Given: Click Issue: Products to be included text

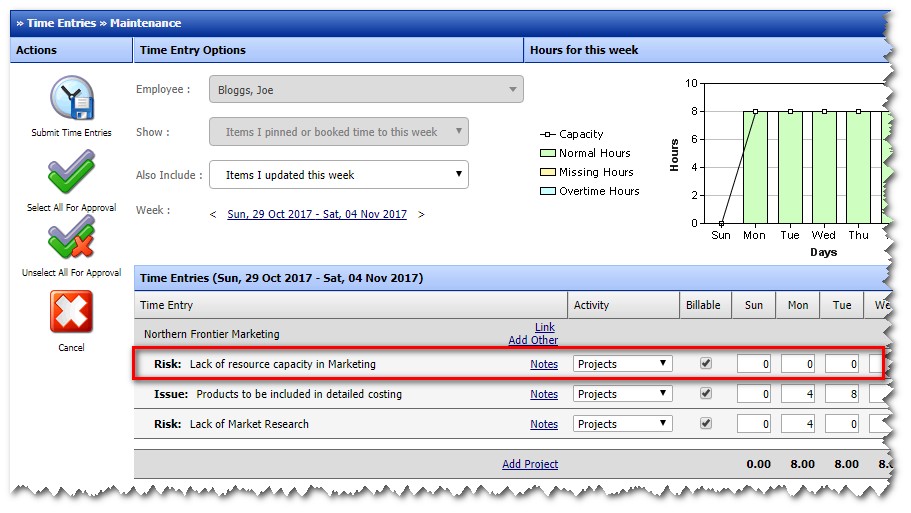Looking at the screenshot, I should (x=278, y=394).
